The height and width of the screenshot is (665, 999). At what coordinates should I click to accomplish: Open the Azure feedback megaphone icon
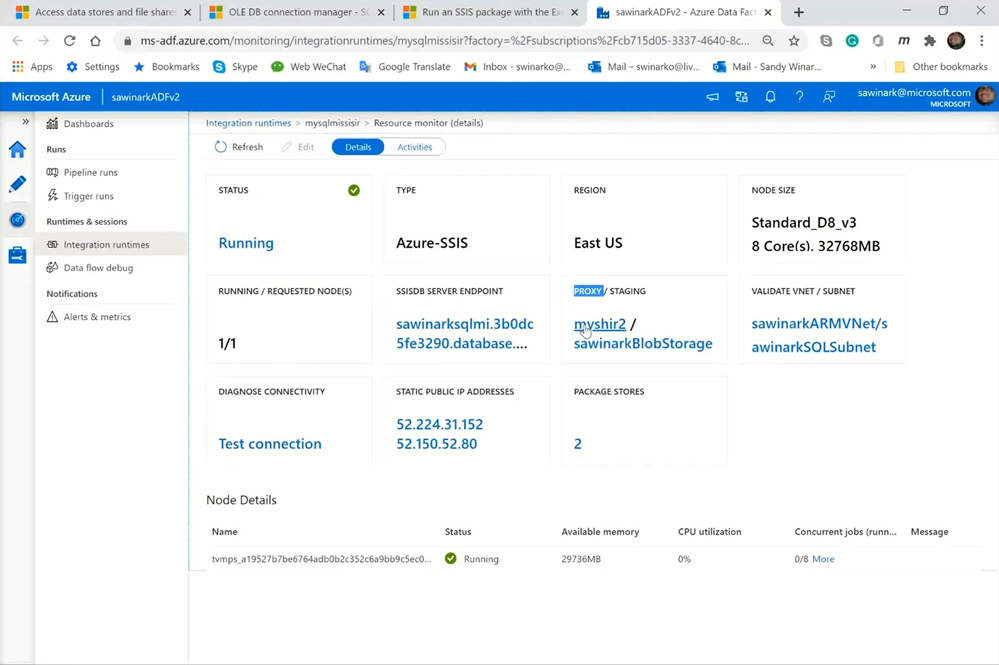tap(712, 97)
